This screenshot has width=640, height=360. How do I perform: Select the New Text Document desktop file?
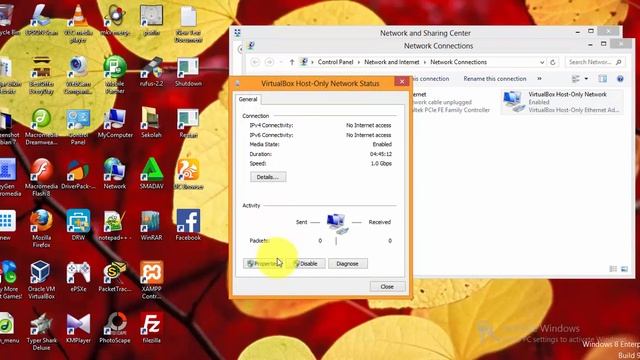tap(188, 24)
